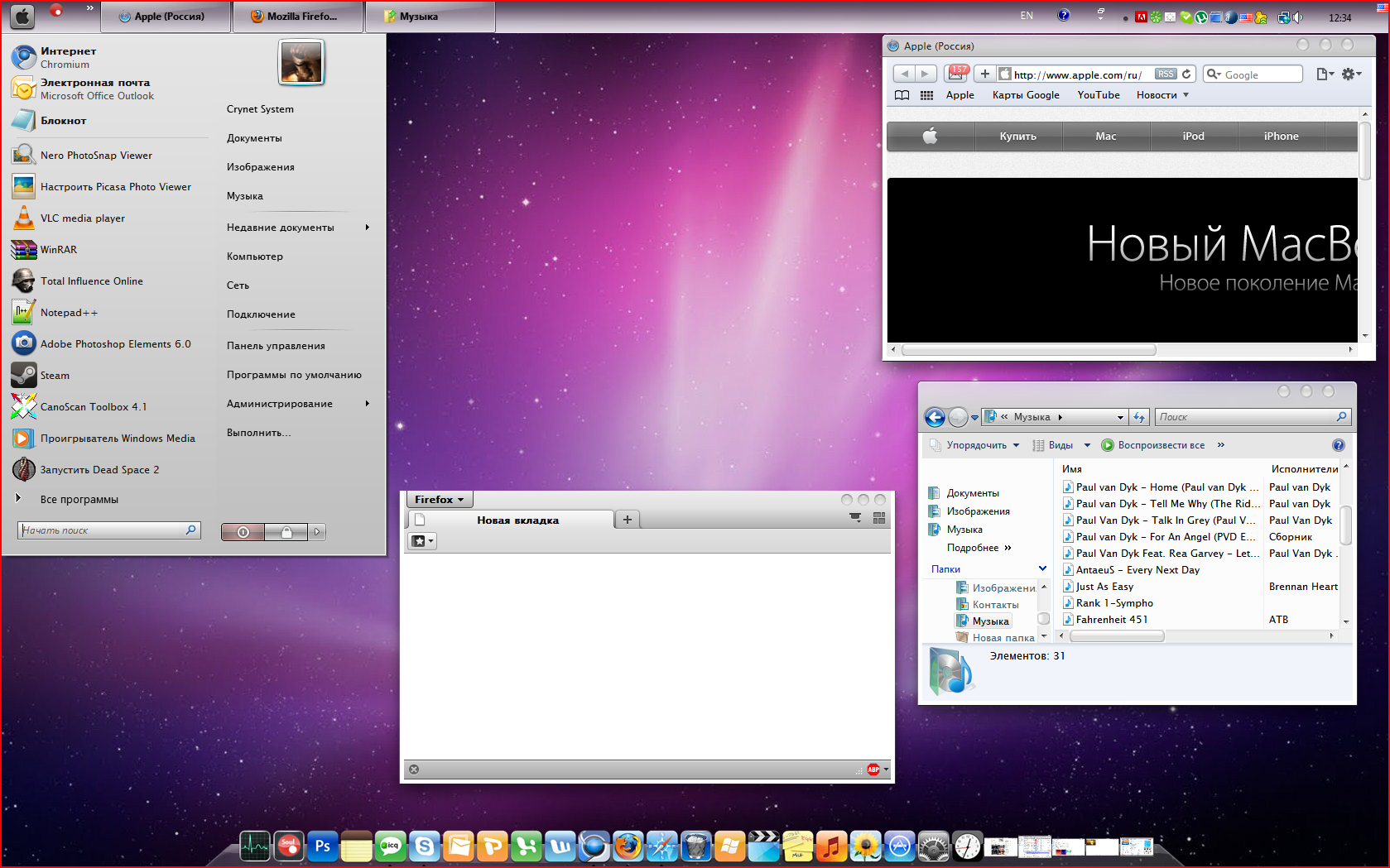Screen dimensions: 1390x868
Task: Click the start menu search field
Action: (108, 530)
